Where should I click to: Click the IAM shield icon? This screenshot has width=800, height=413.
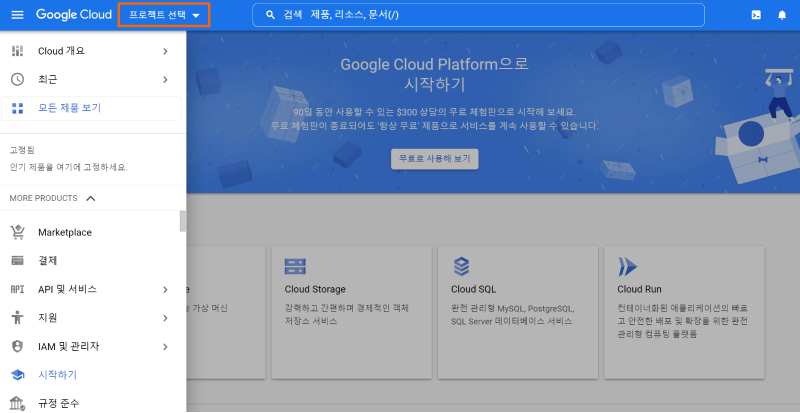[x=17, y=347]
